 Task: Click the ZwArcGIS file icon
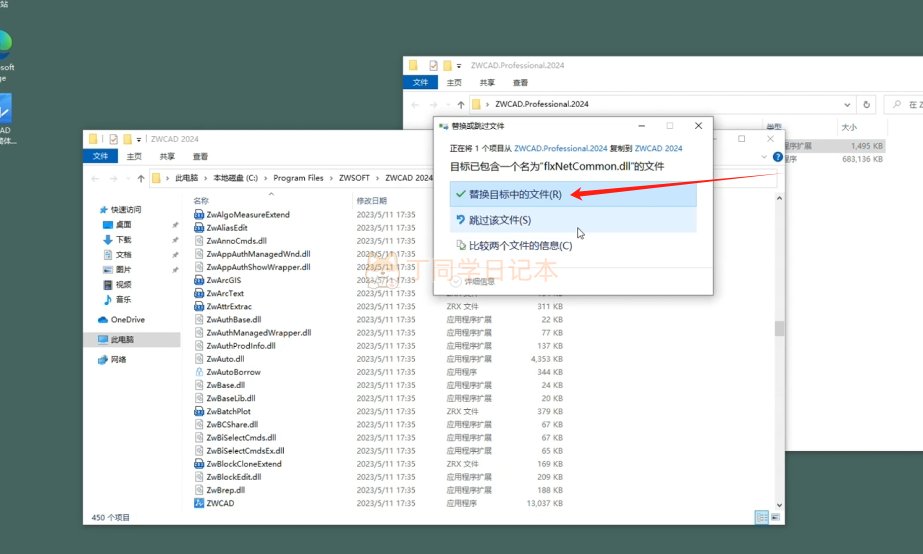[x=198, y=280]
